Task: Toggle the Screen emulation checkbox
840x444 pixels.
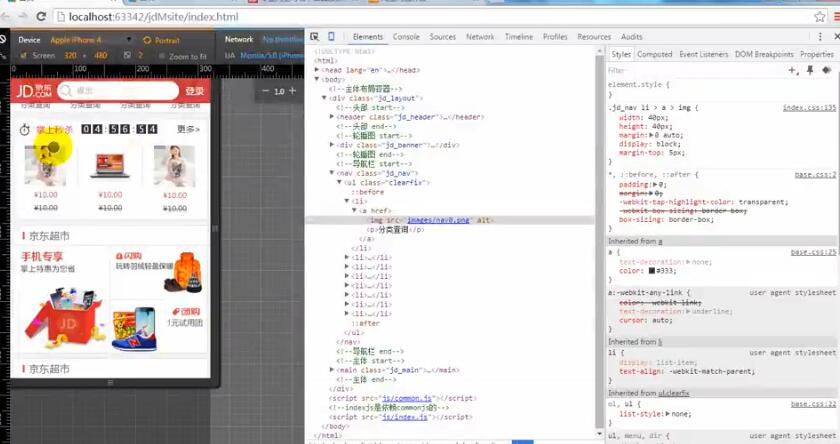Action: (23, 55)
